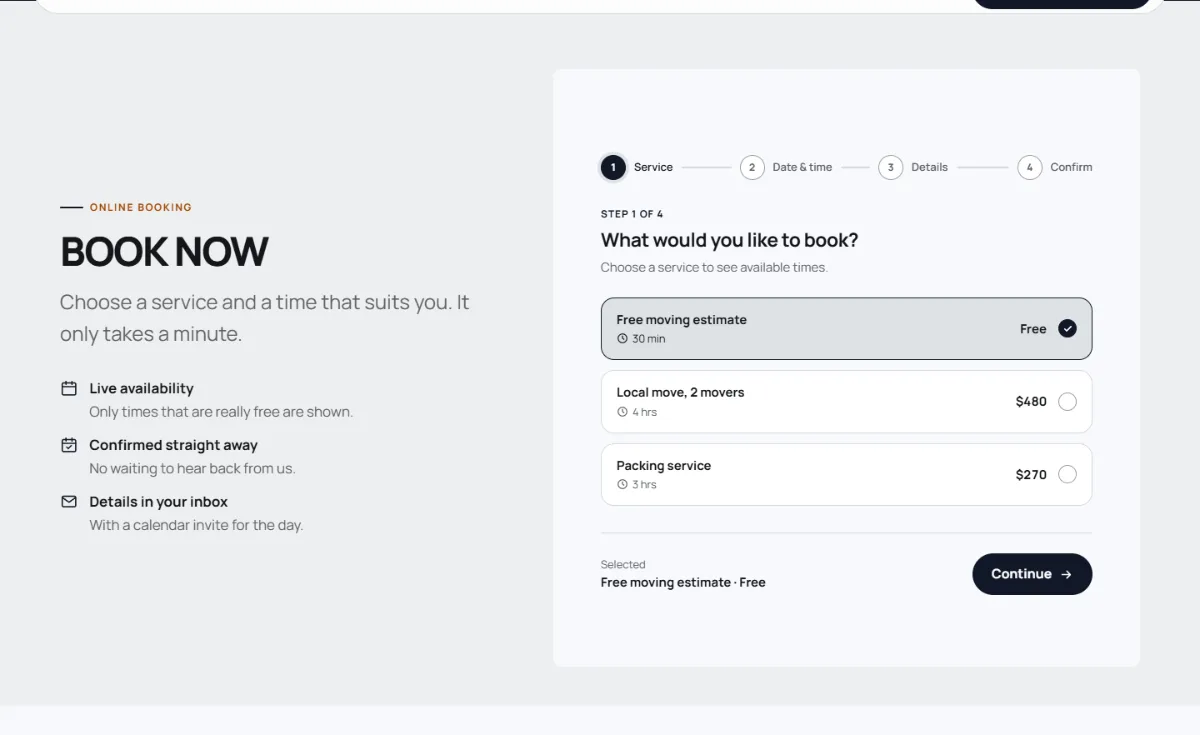Click 'No waiting to hear back from us.'
Image resolution: width=1200 pixels, height=735 pixels.
[192, 468]
